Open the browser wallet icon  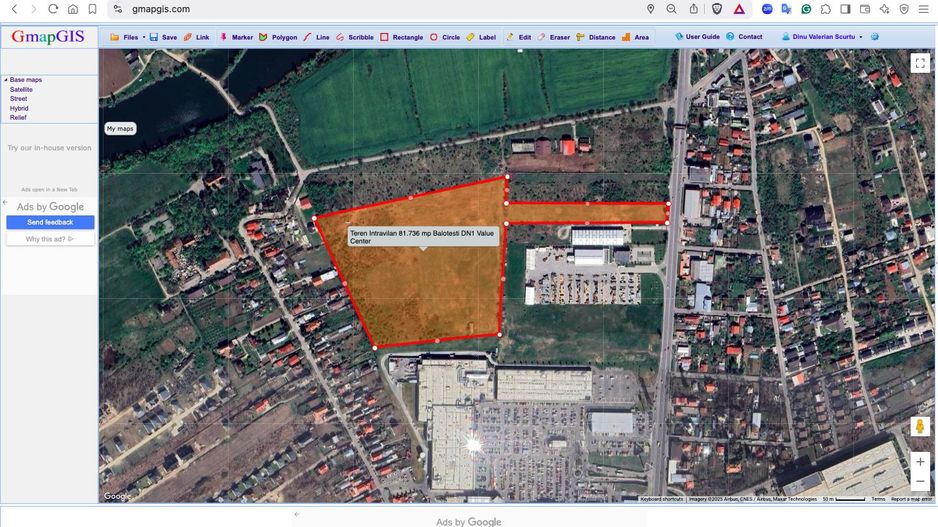point(865,9)
